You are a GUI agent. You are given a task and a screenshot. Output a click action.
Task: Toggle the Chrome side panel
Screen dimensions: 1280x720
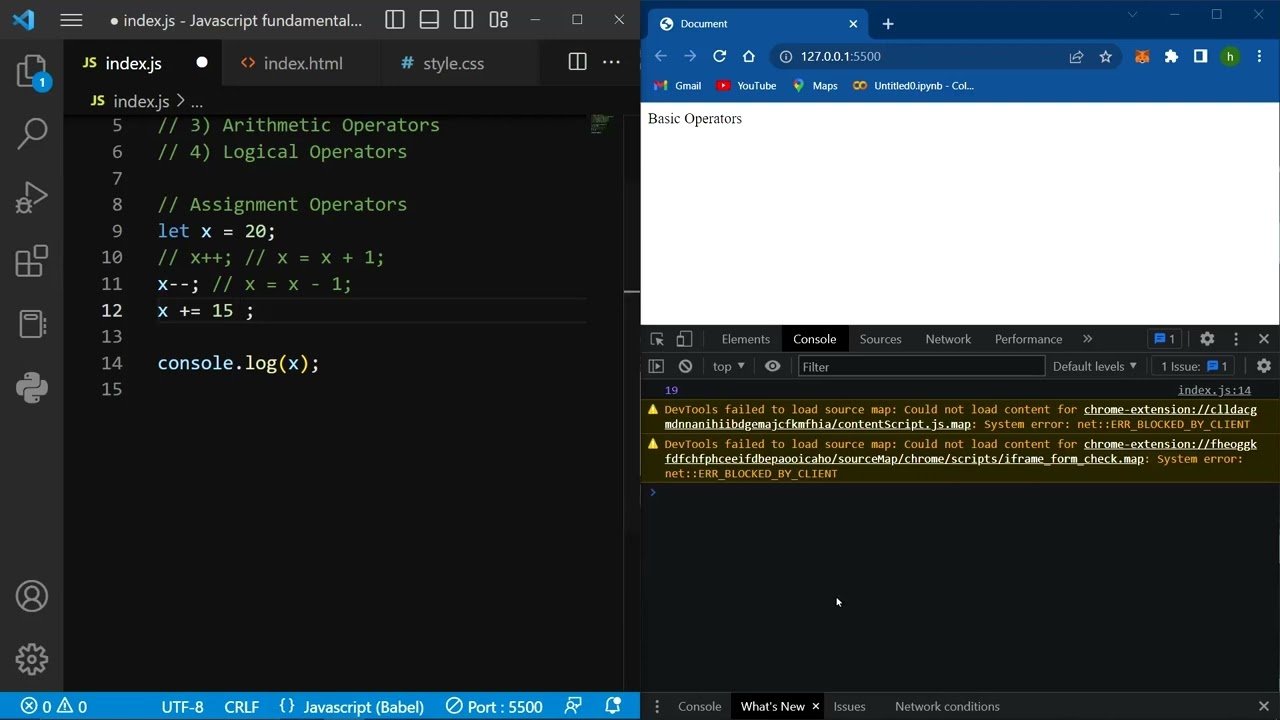coord(1200,57)
